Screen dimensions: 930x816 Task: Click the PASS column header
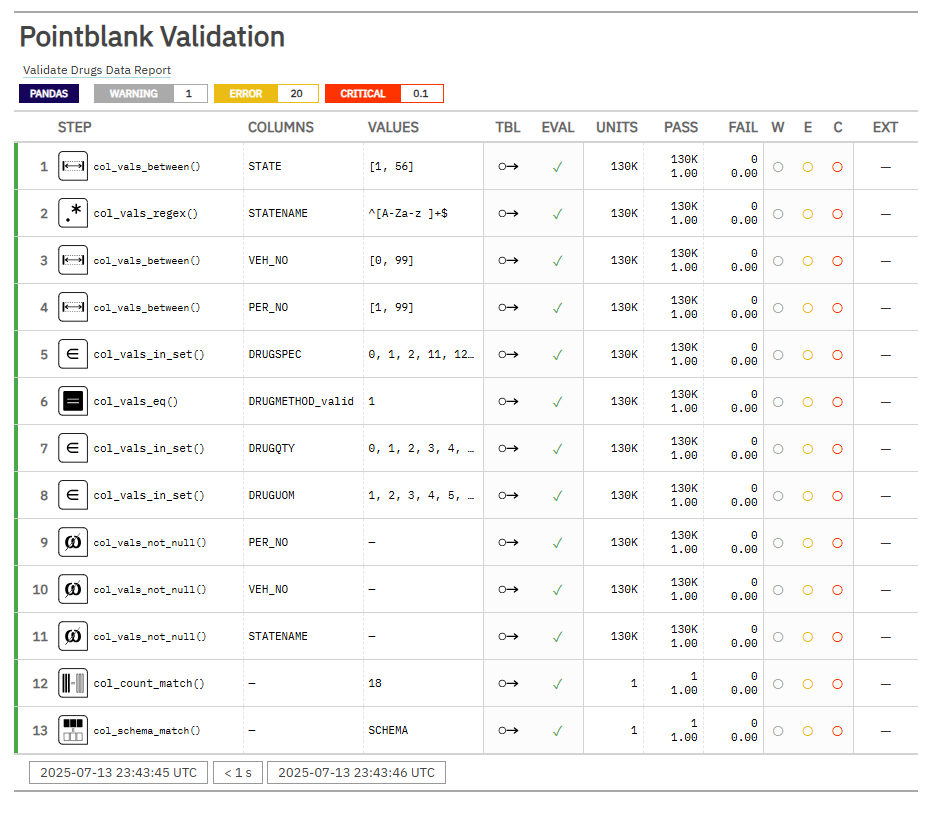(681, 128)
